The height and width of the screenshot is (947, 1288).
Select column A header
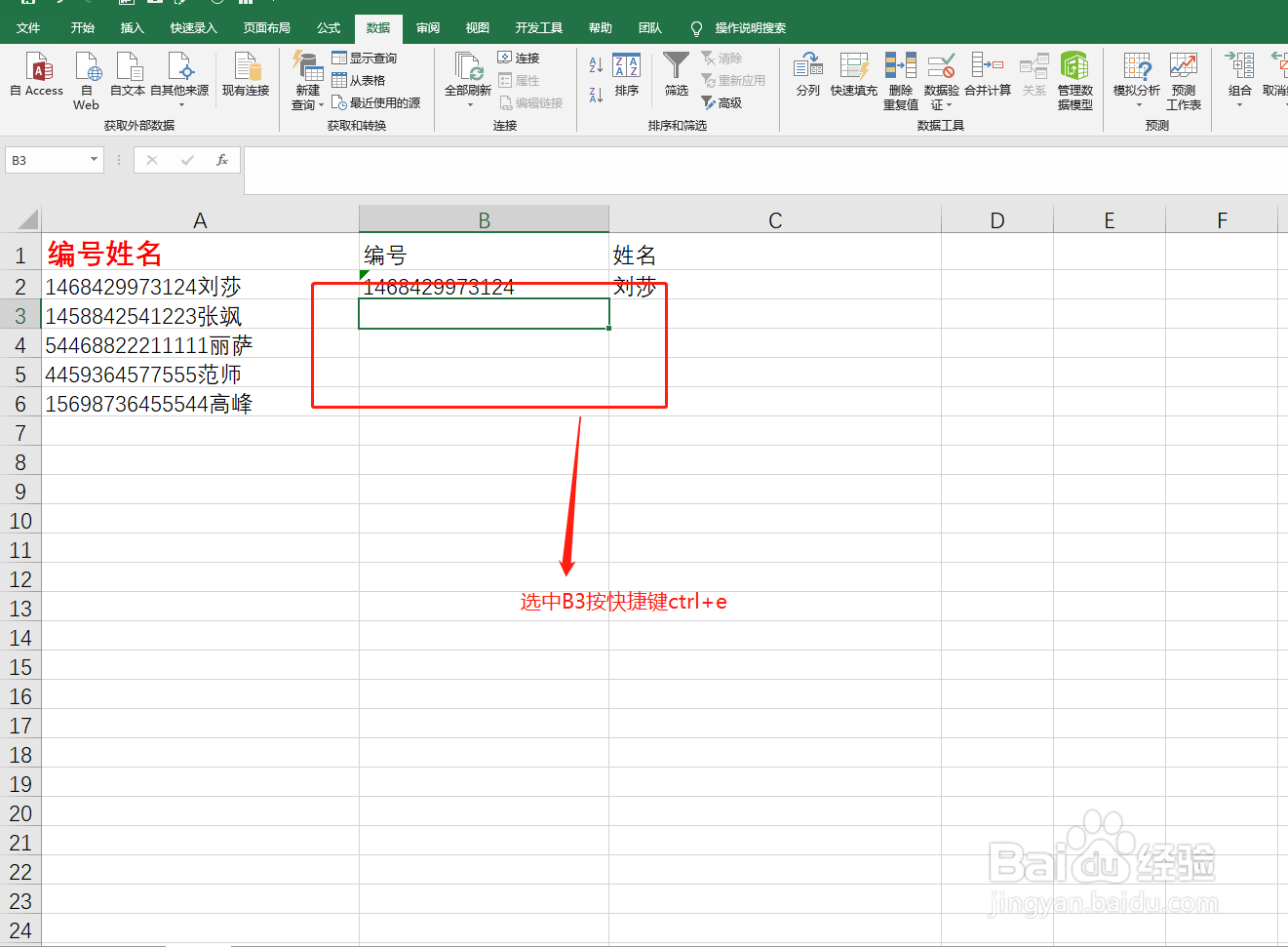(x=200, y=220)
